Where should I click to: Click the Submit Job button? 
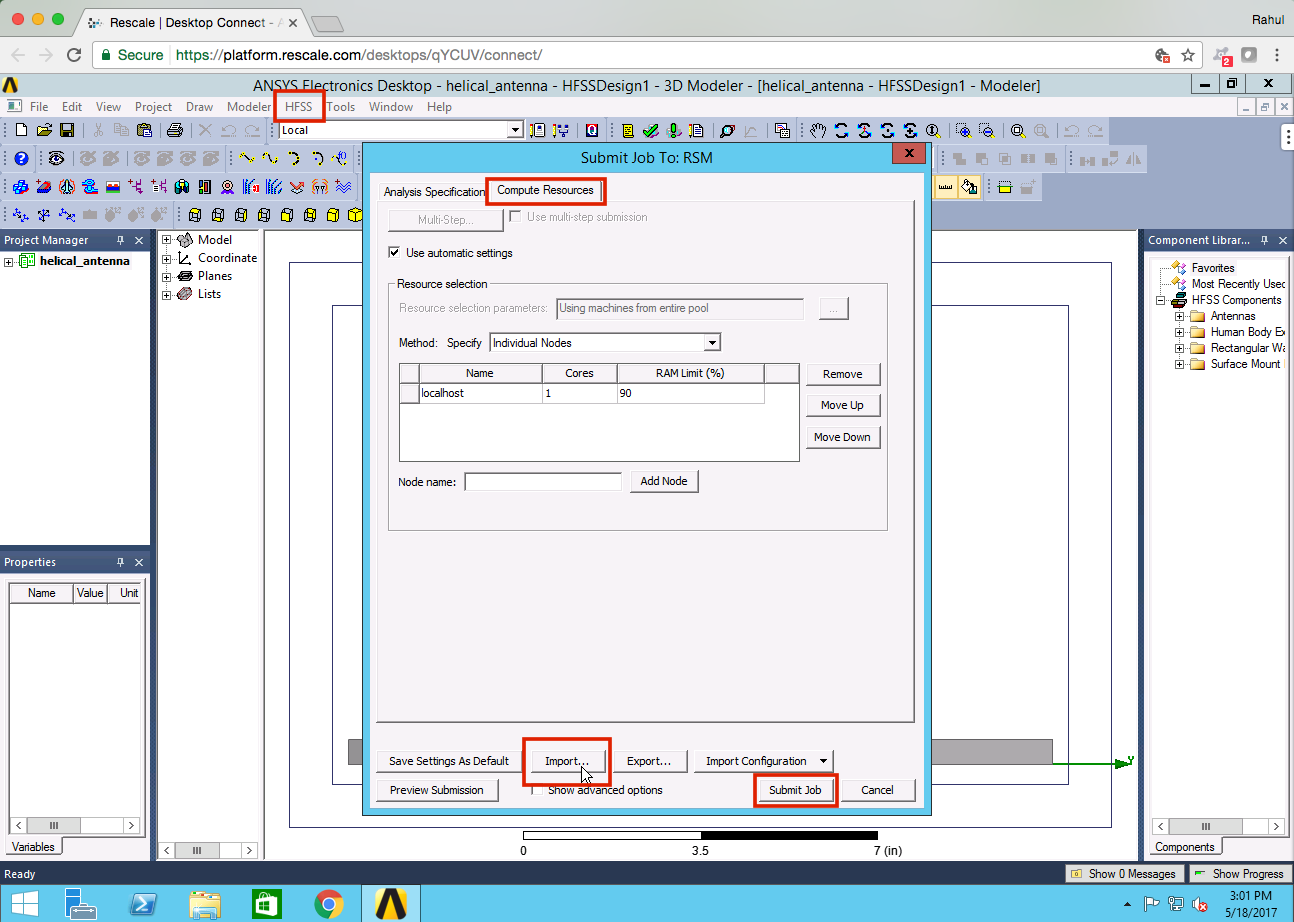(795, 790)
